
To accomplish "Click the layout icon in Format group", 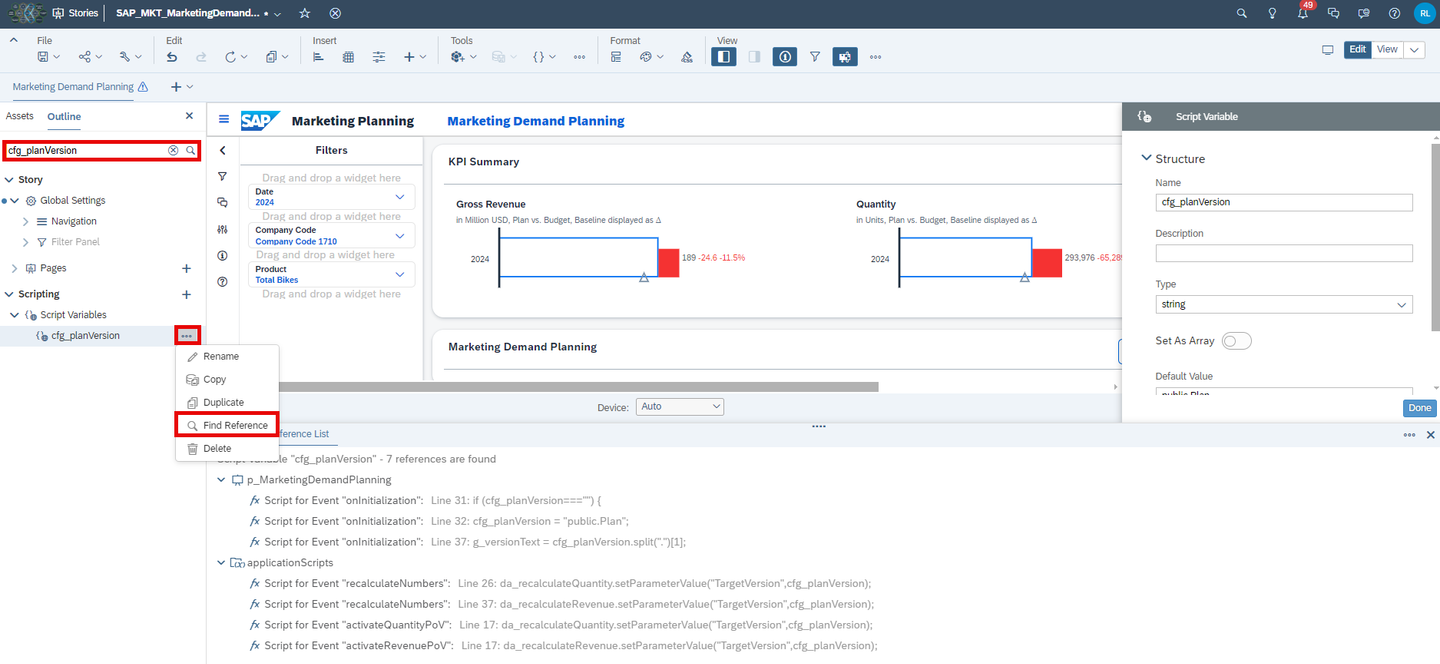I will (616, 57).
